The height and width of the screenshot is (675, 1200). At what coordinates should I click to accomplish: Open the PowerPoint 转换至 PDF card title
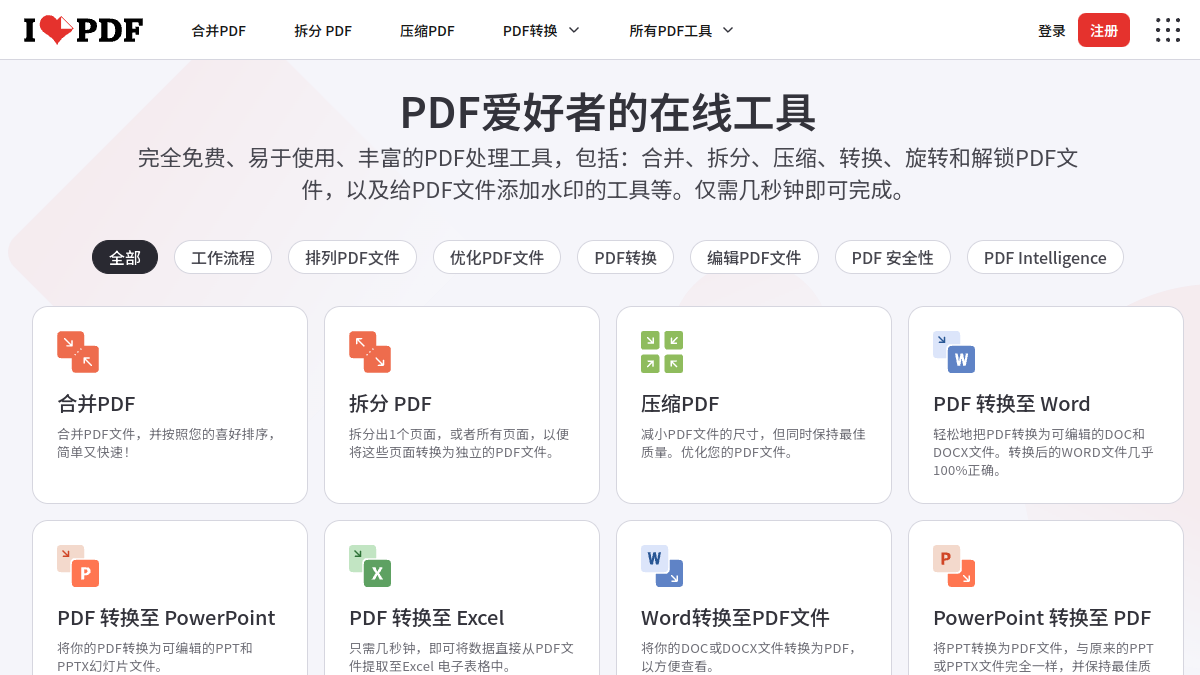(1042, 618)
